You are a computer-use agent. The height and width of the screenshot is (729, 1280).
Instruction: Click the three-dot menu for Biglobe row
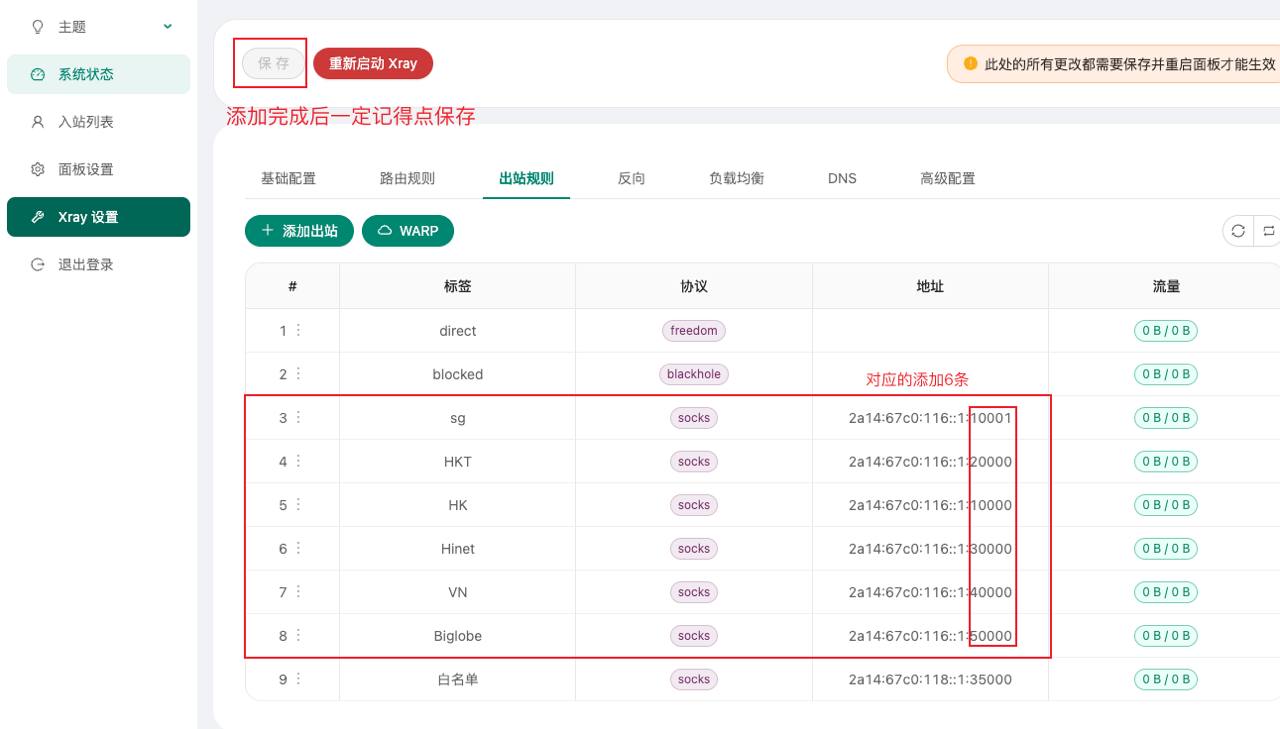298,635
